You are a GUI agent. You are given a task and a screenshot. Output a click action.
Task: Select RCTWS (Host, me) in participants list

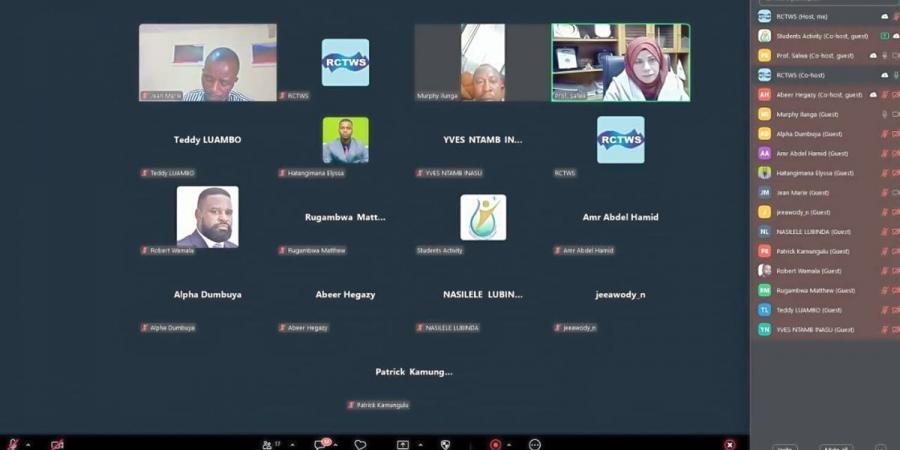(x=825, y=17)
